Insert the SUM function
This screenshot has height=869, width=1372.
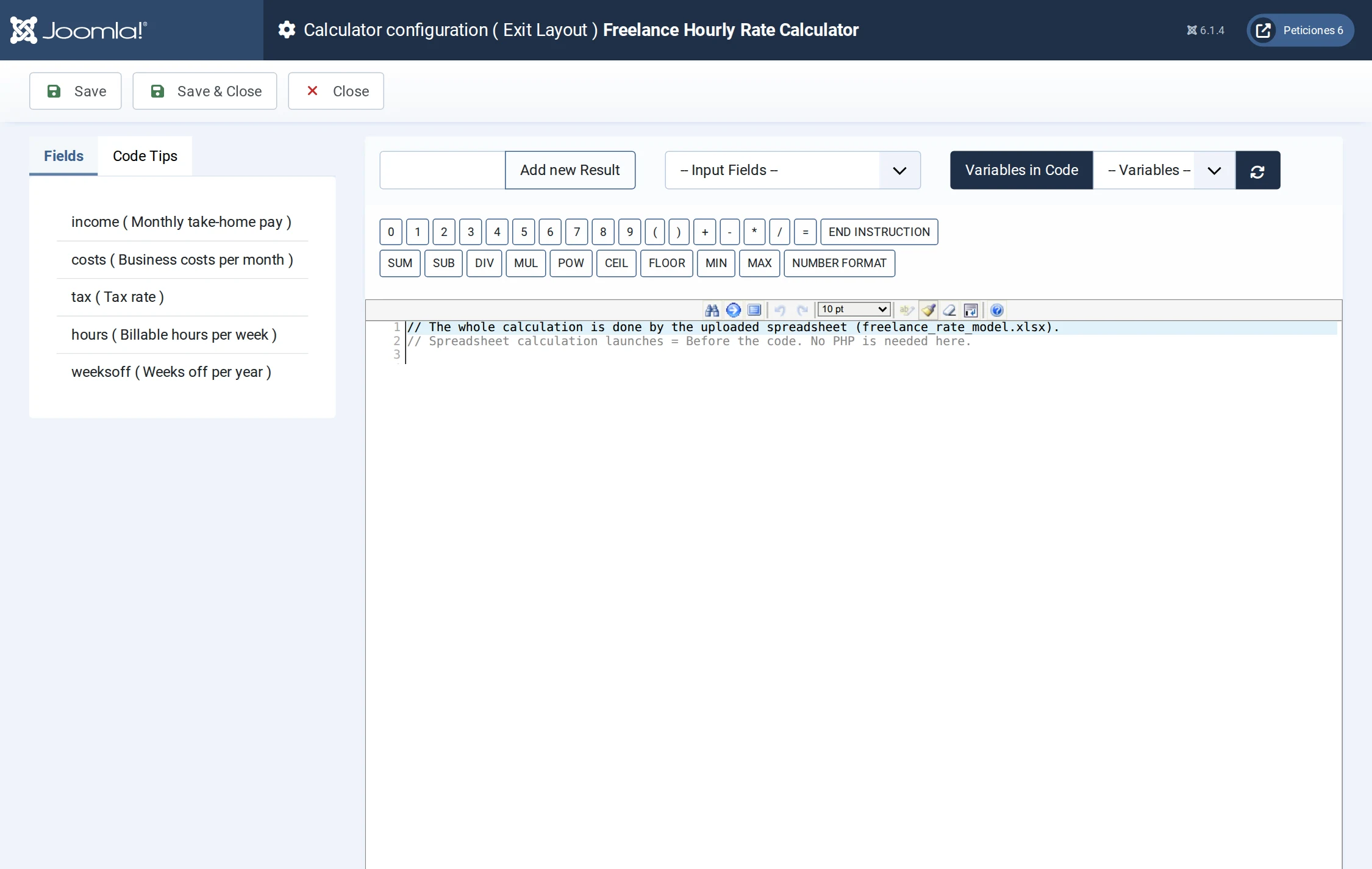click(400, 263)
